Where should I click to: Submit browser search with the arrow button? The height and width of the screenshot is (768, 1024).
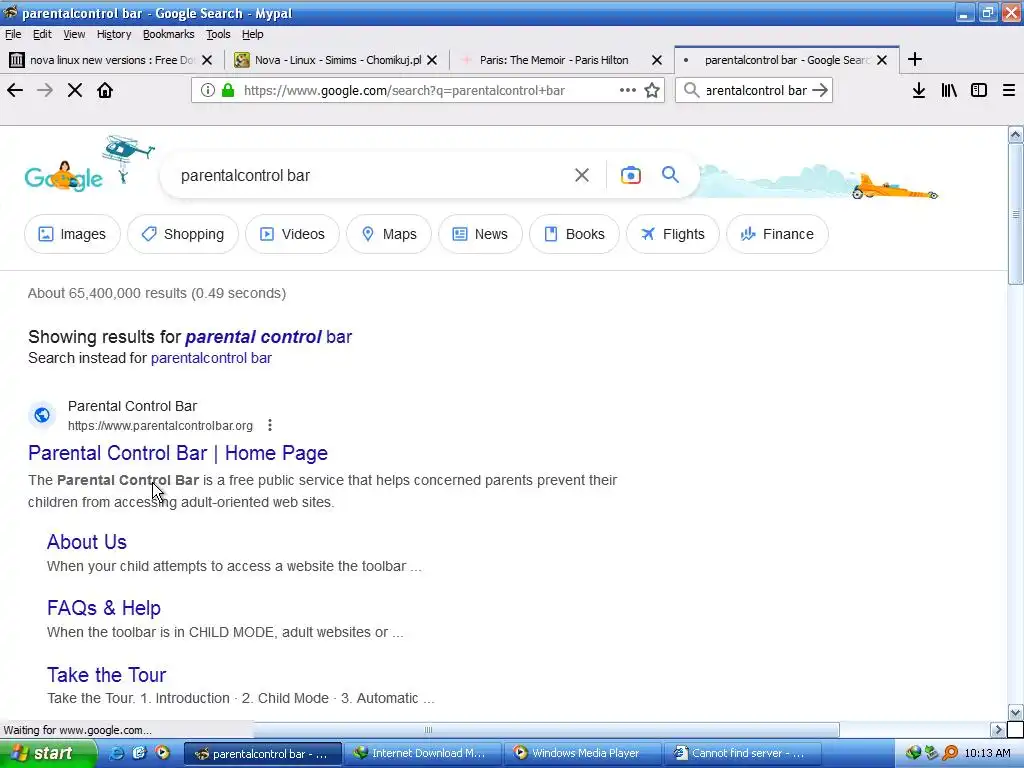tap(820, 90)
